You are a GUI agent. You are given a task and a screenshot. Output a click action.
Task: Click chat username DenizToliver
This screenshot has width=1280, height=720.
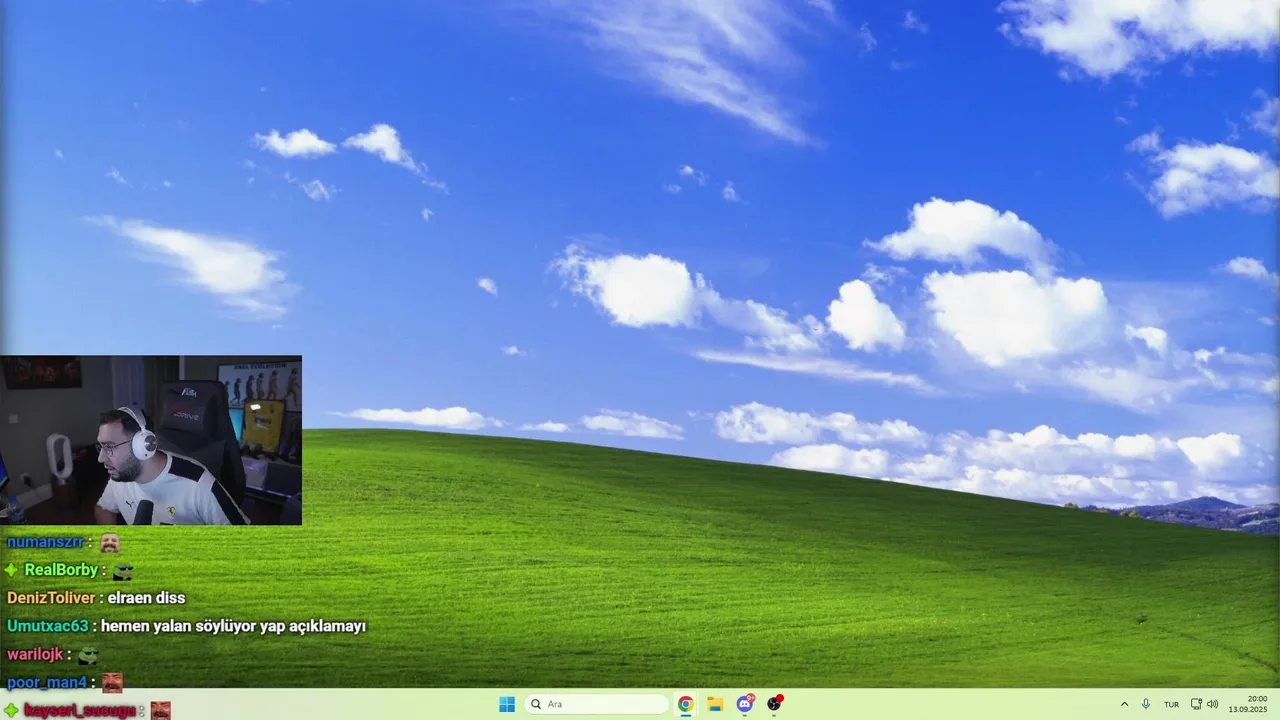(x=51, y=598)
